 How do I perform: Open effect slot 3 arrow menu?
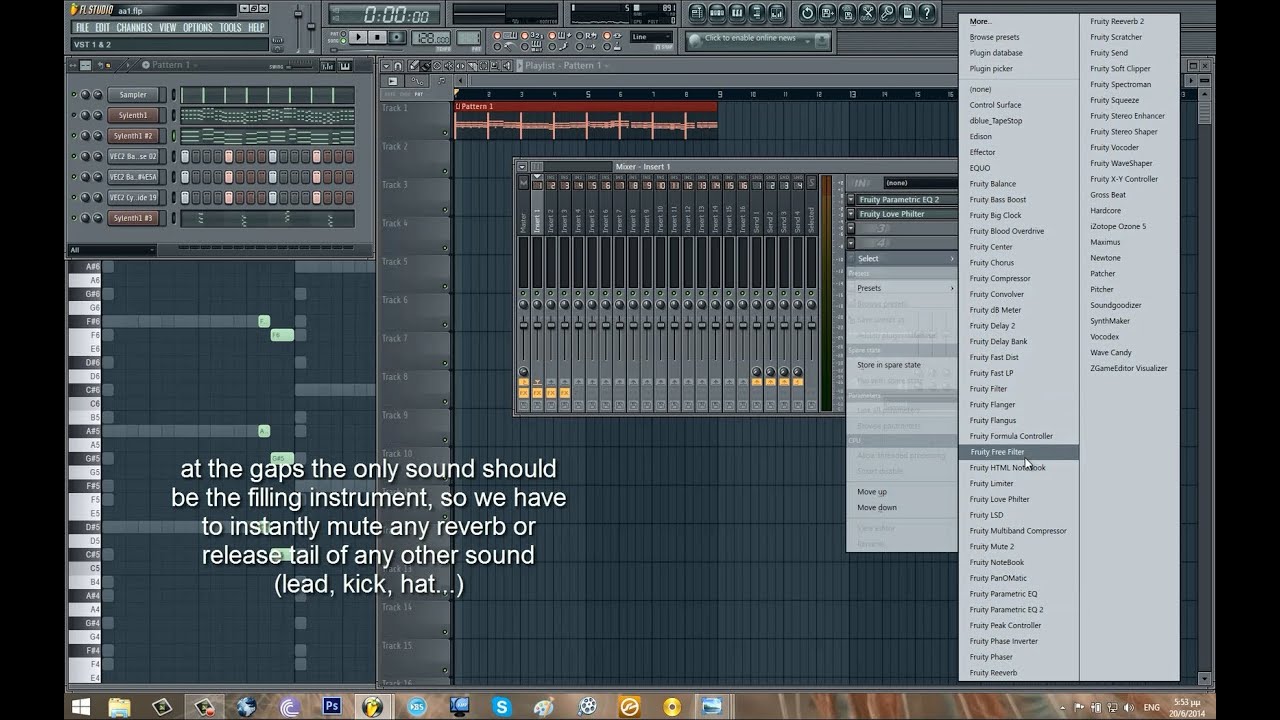tap(851, 228)
